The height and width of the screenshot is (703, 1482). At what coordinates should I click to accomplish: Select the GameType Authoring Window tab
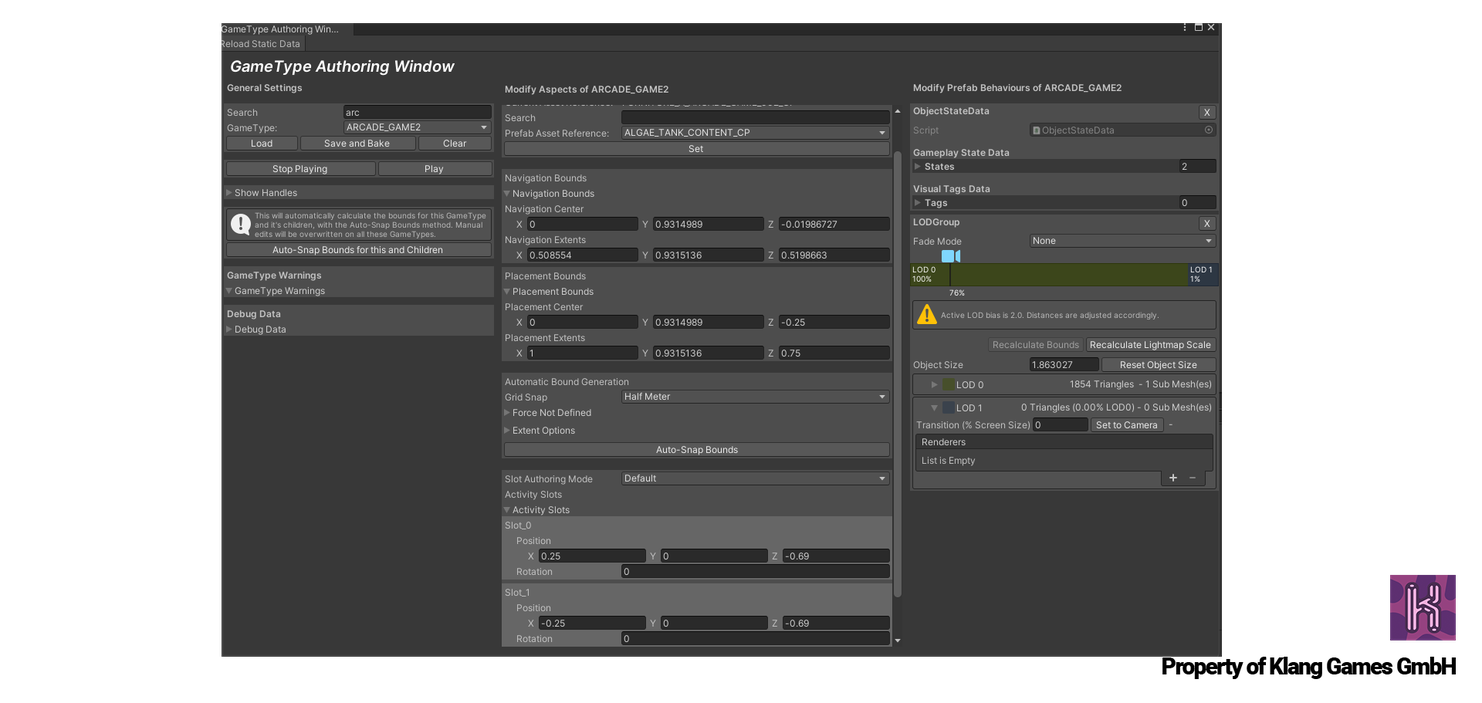click(280, 29)
